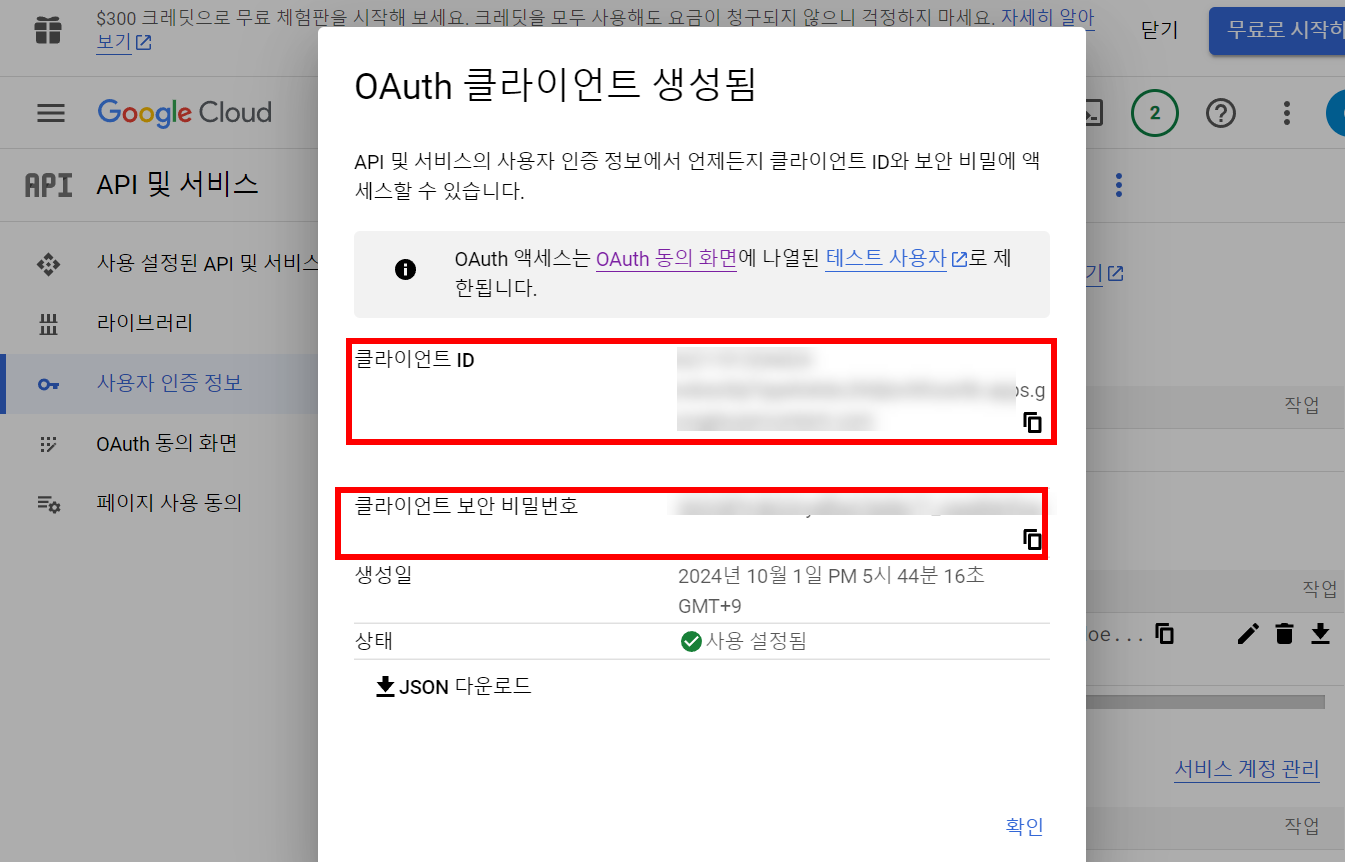Click the info icon in the notice box
This screenshot has height=862, width=1345.
[x=405, y=270]
